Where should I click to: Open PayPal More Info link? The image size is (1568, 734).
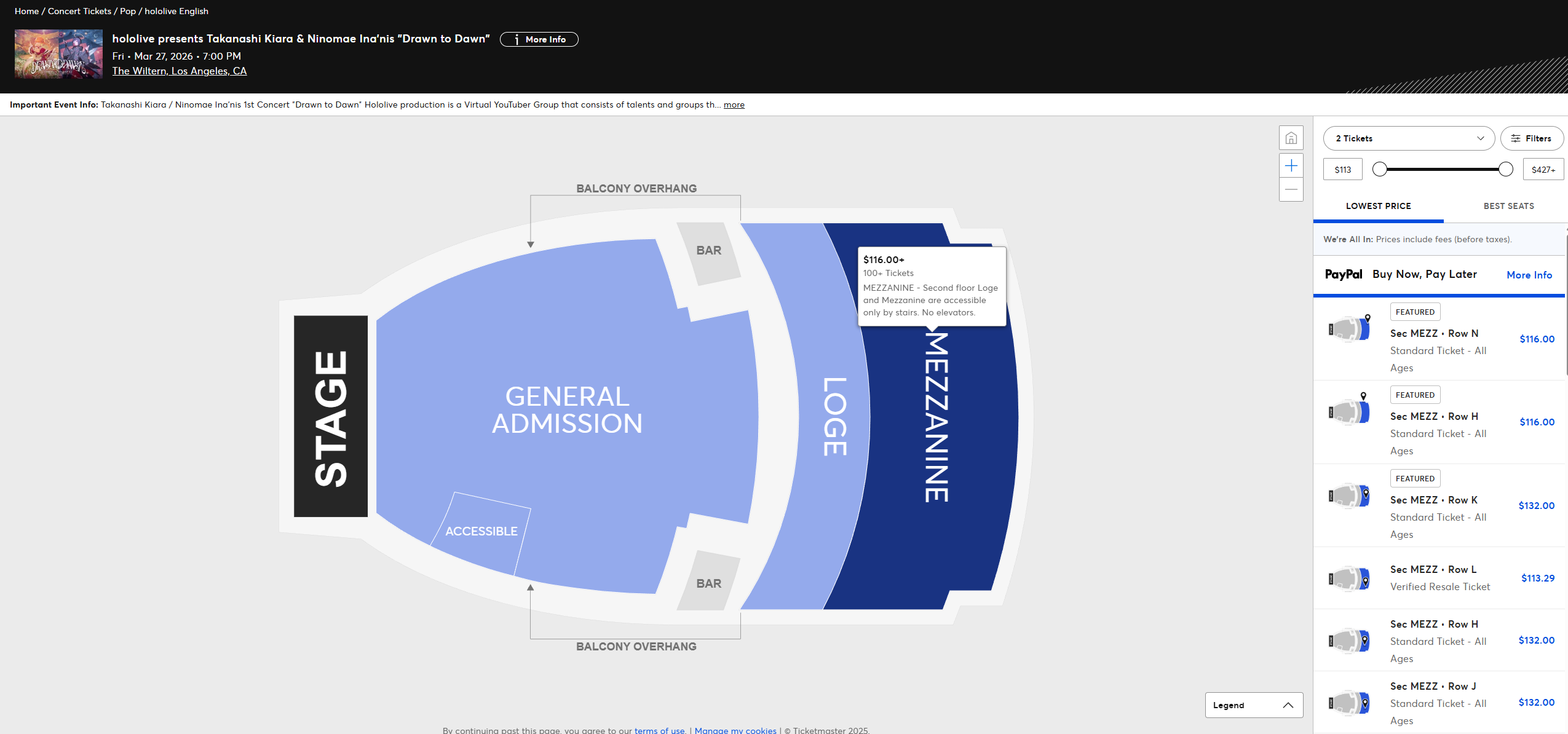pos(1529,275)
